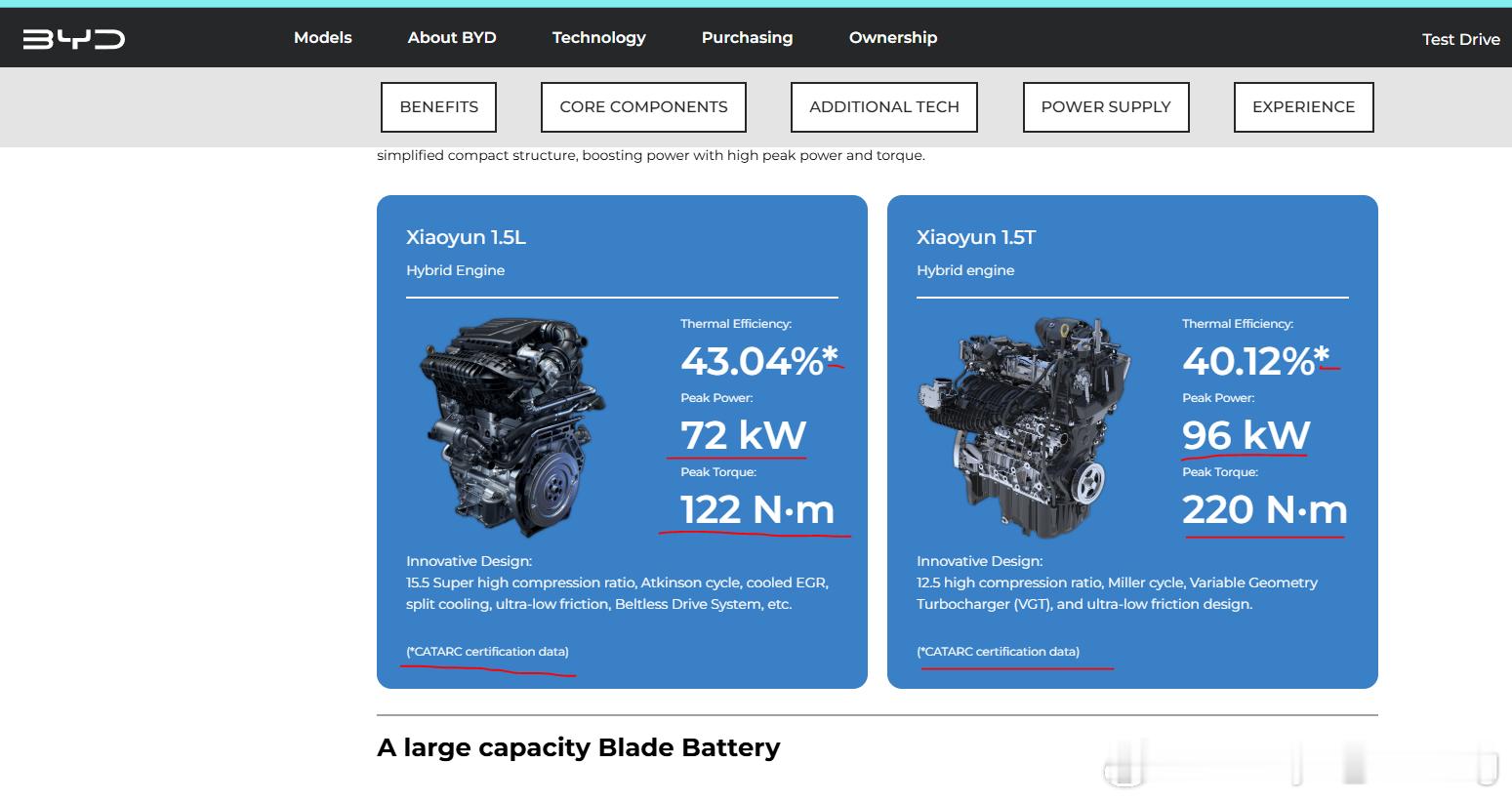Click the 96 kW peak power value
The width and height of the screenshot is (1512, 803).
point(1246,435)
